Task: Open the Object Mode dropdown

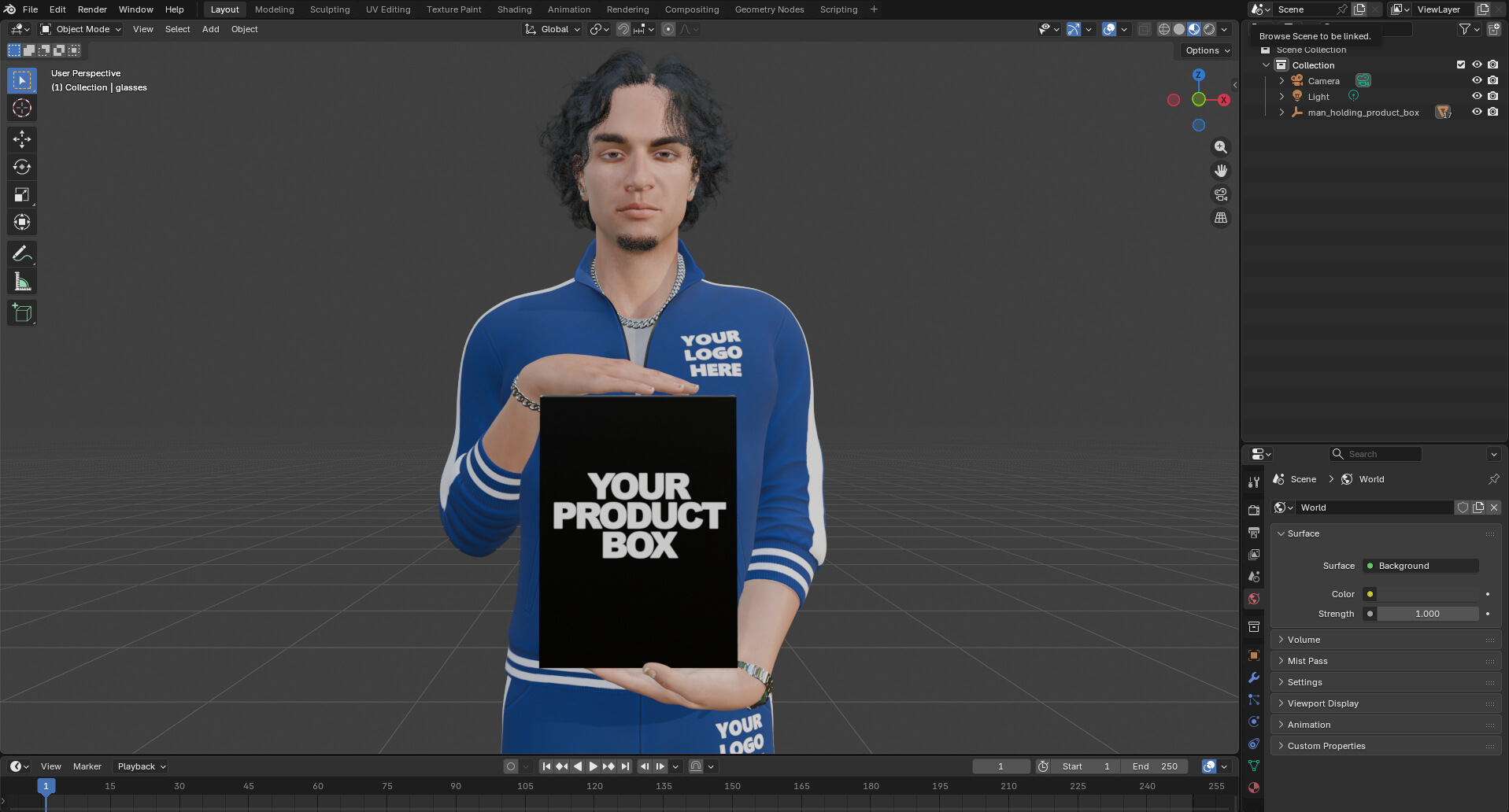Action: [x=81, y=29]
